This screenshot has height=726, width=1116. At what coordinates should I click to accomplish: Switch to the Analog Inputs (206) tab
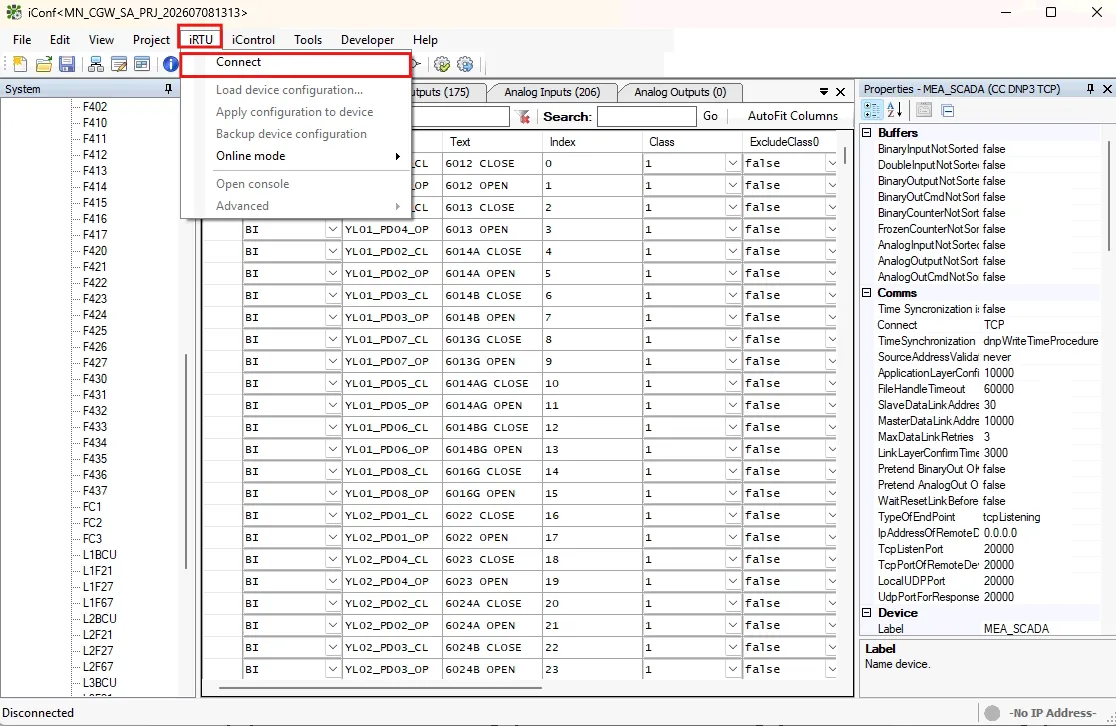[x=552, y=92]
